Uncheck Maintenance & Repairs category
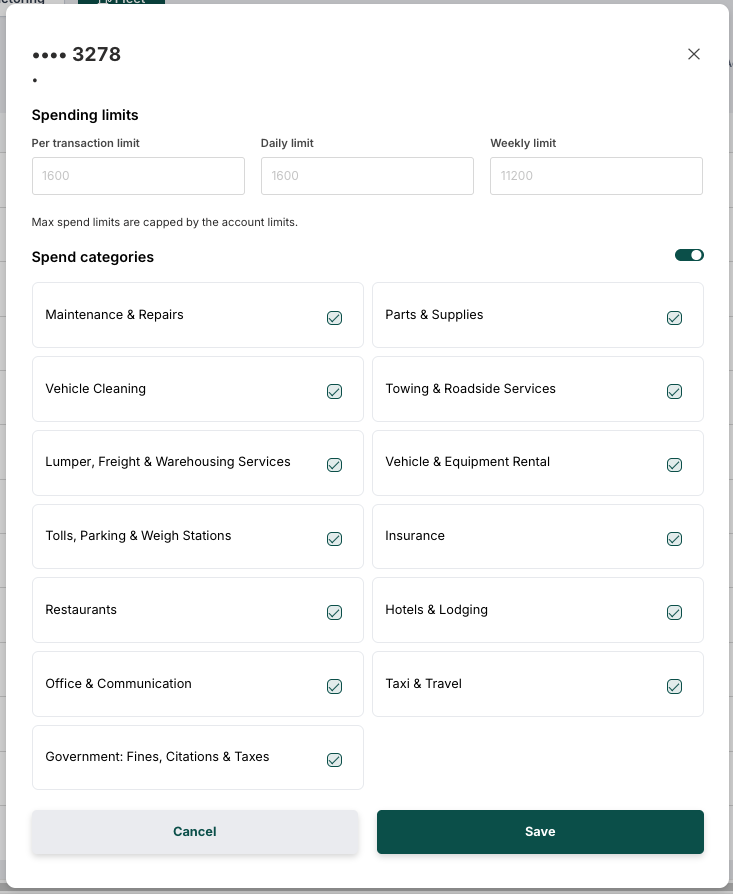This screenshot has height=894, width=733. click(x=334, y=318)
